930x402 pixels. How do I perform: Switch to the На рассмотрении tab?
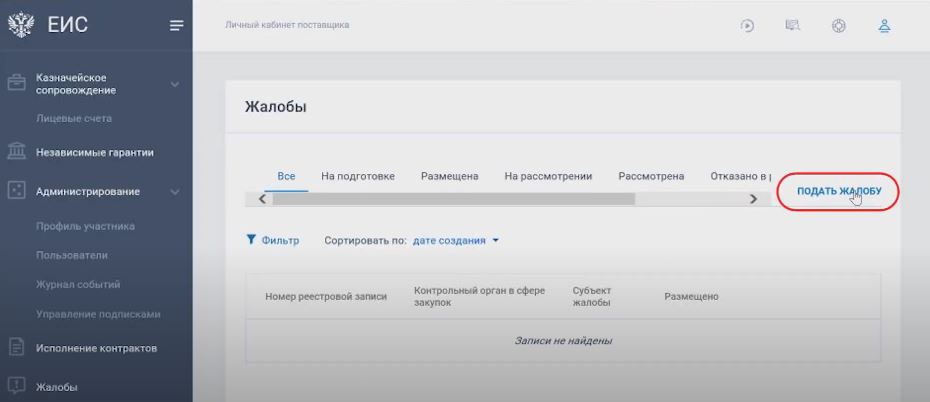pos(548,176)
